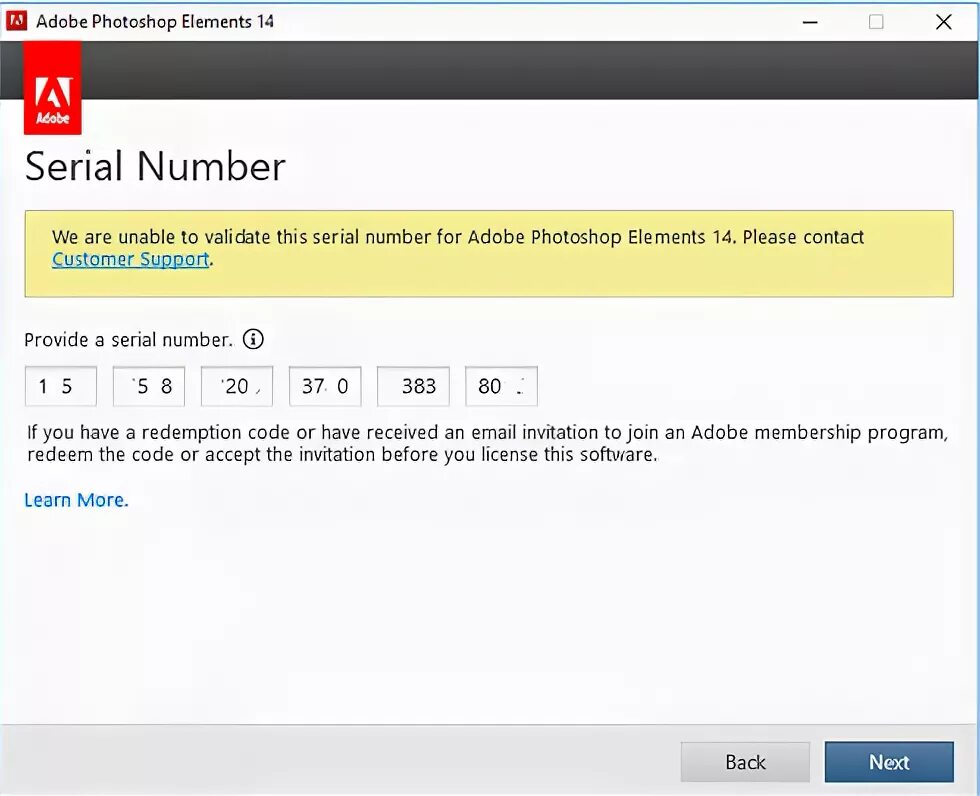Screen dimensions: 980x796
Task: Open the Customer Support link
Action: (x=131, y=260)
